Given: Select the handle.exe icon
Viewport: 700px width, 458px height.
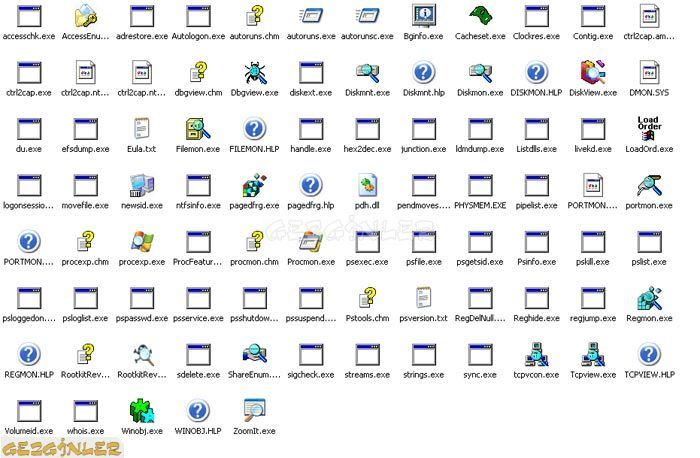Looking at the screenshot, I should [x=311, y=129].
